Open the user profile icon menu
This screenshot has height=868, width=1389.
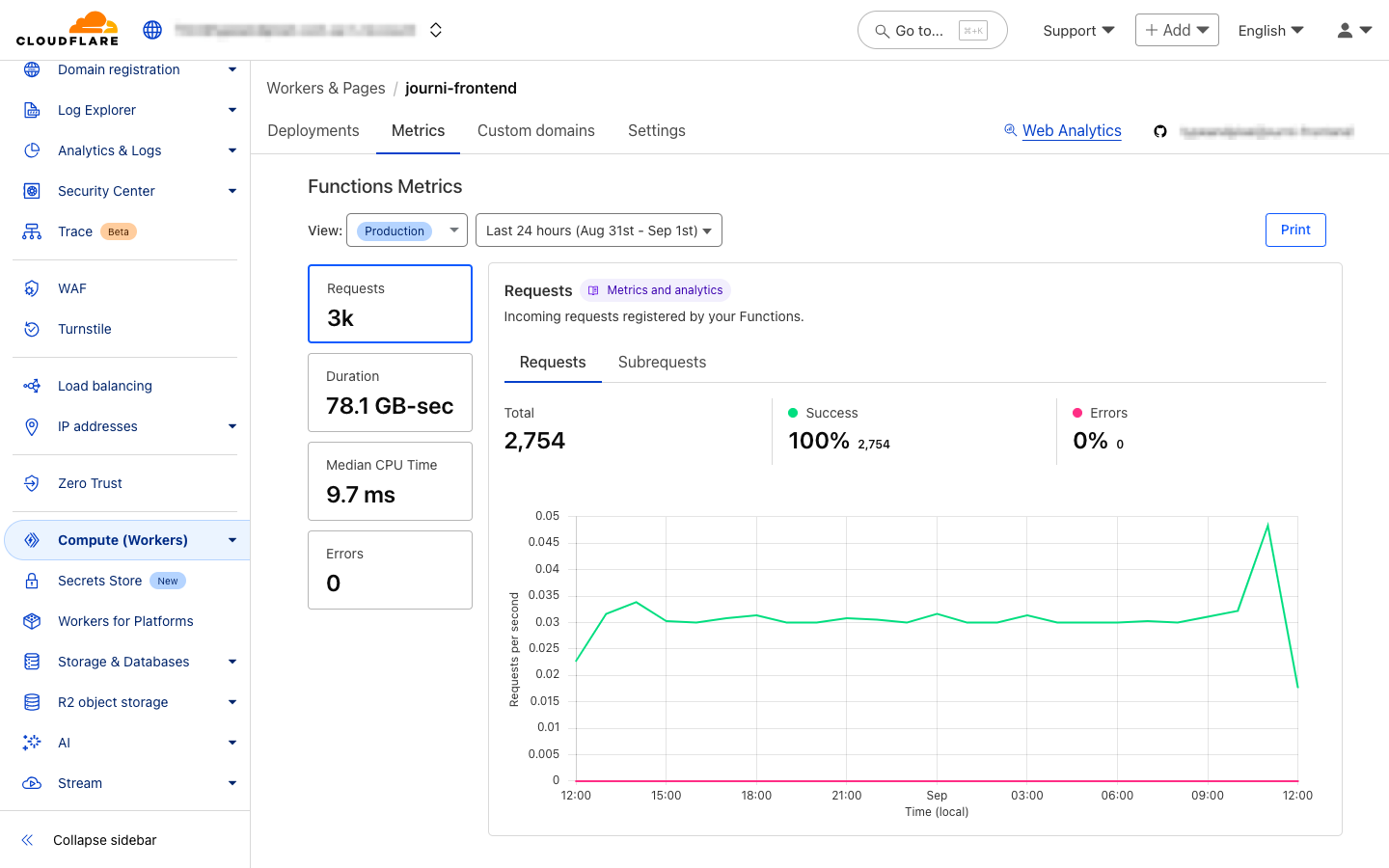click(1354, 30)
